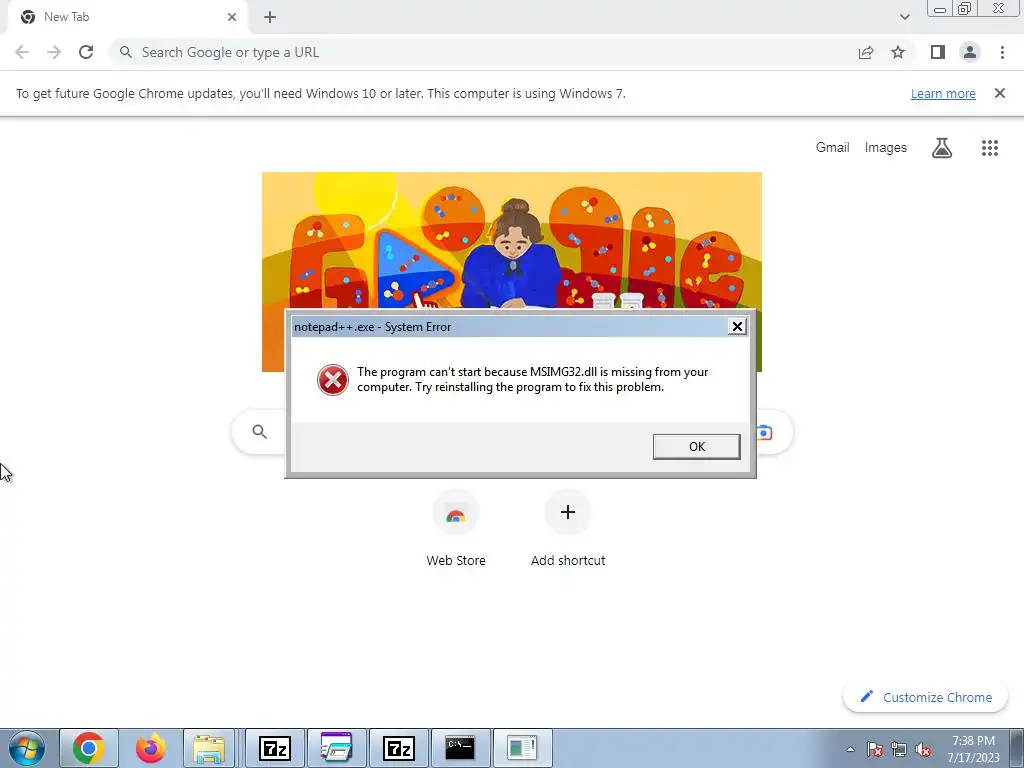This screenshot has height=768, width=1024.
Task: Go forward using the forward arrow
Action: pyautogui.click(x=54, y=52)
